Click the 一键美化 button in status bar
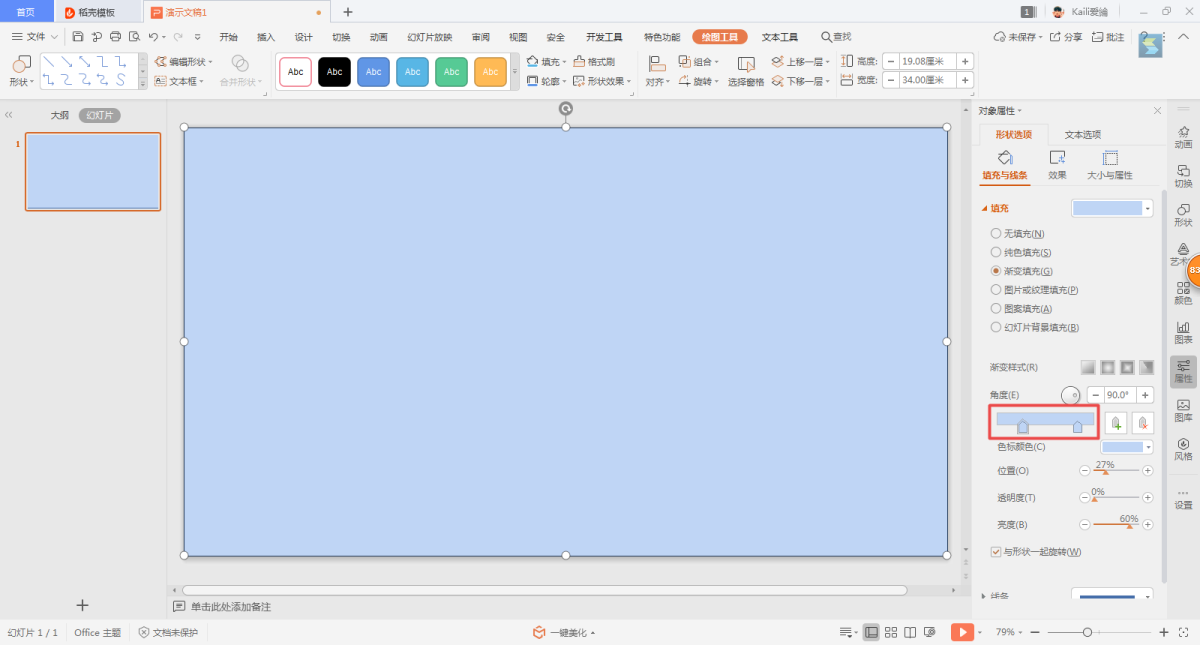 (565, 632)
